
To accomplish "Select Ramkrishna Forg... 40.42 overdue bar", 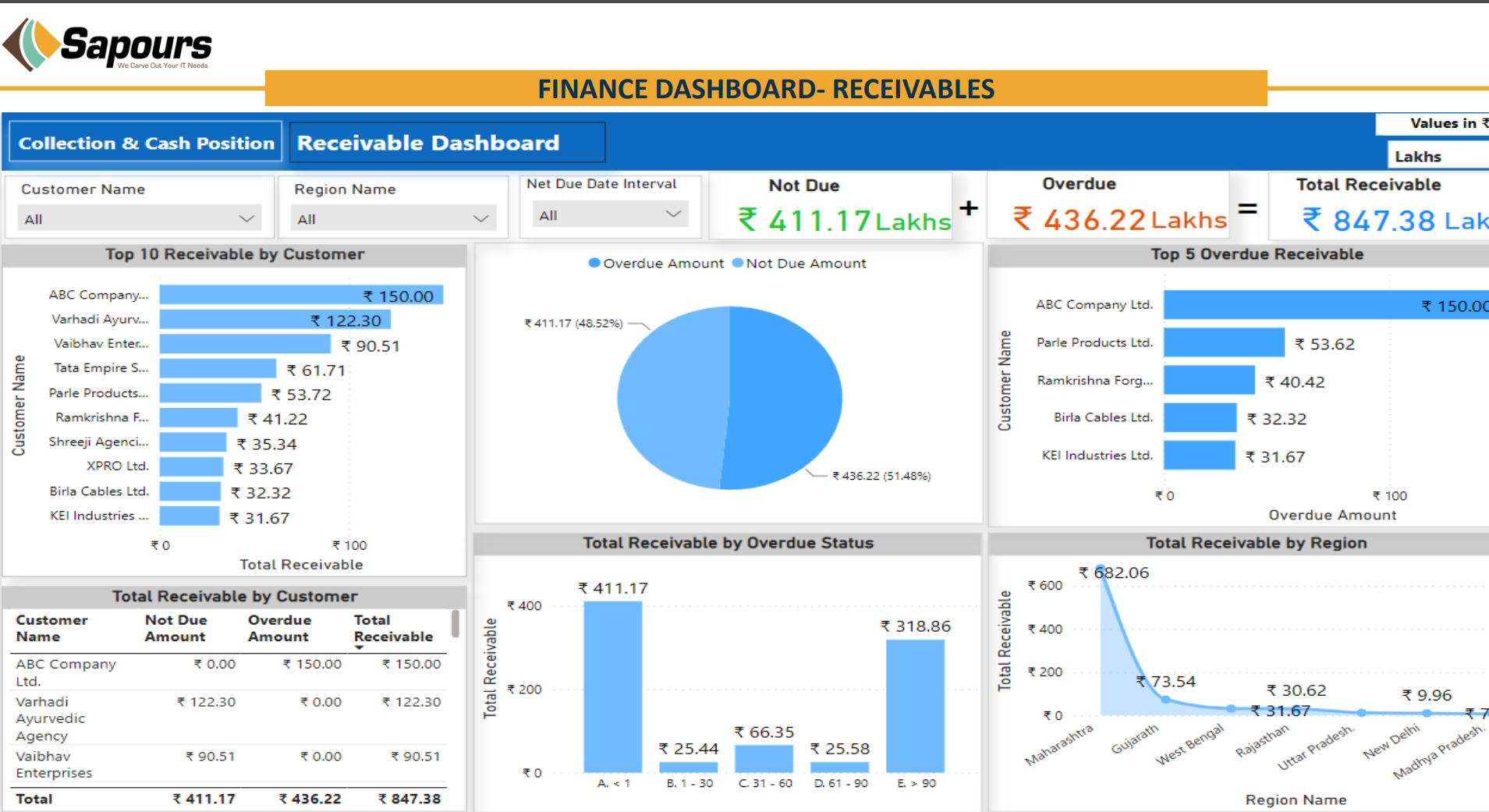I will 1209,380.
